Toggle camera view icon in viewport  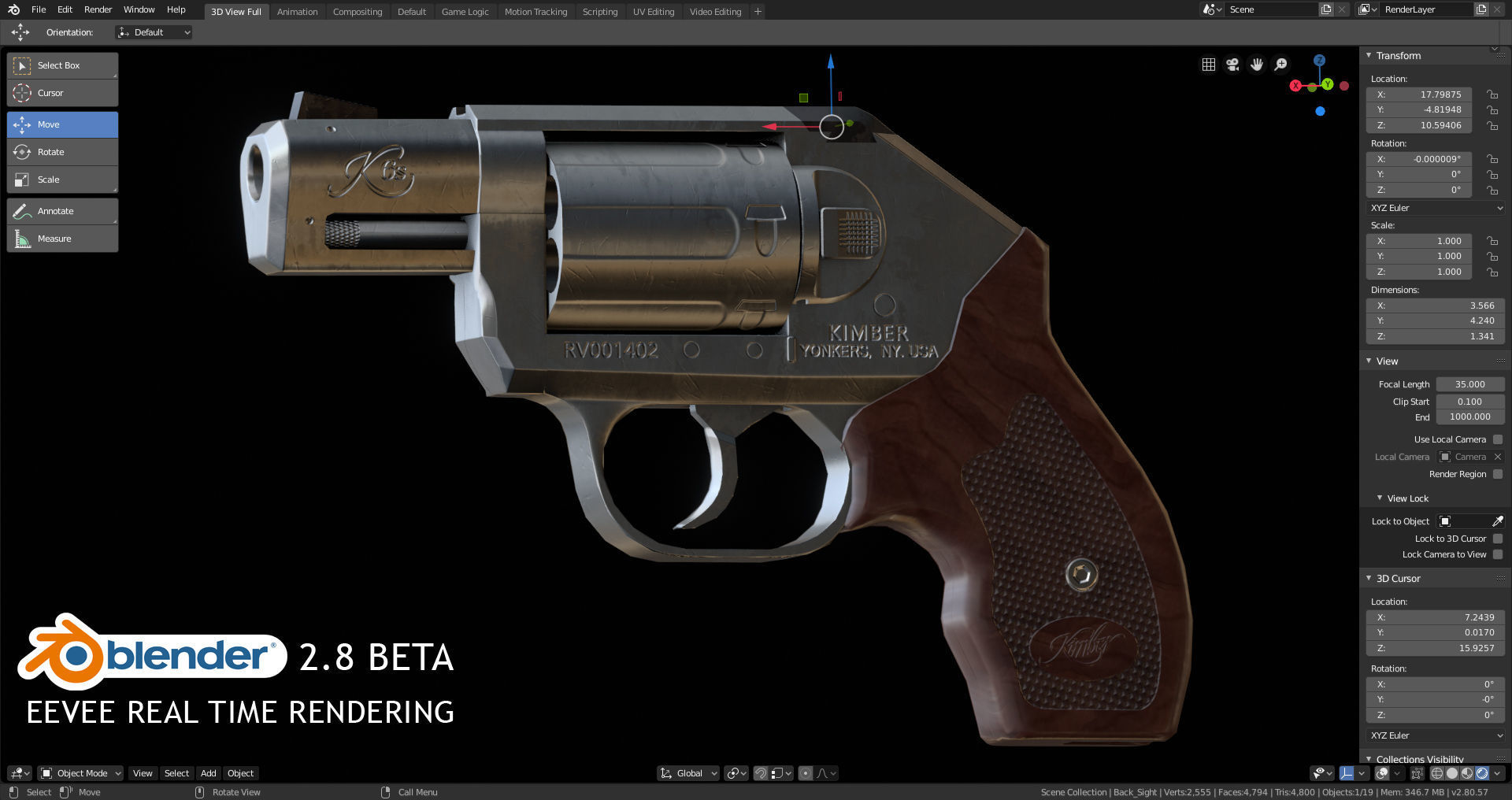tap(1232, 65)
